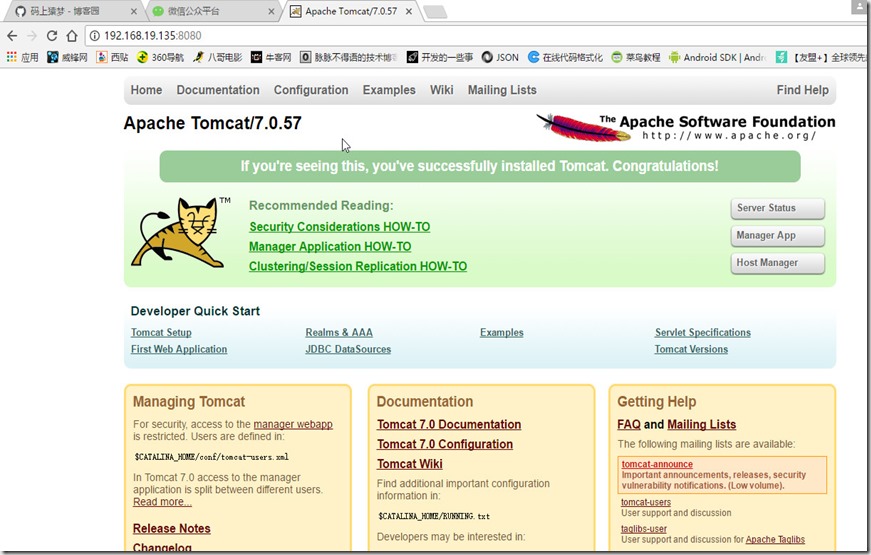Close the 码上猿梦 博客园 tab

tap(134, 11)
